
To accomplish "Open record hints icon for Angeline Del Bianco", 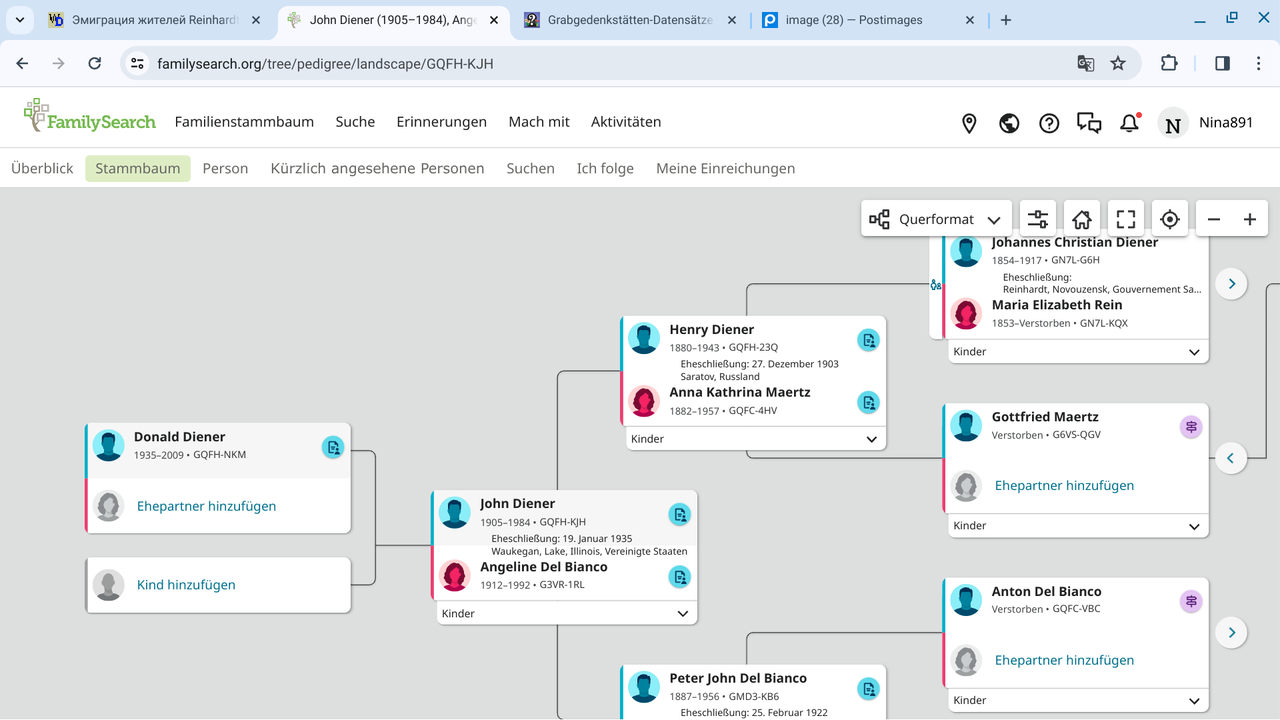I will 680,576.
